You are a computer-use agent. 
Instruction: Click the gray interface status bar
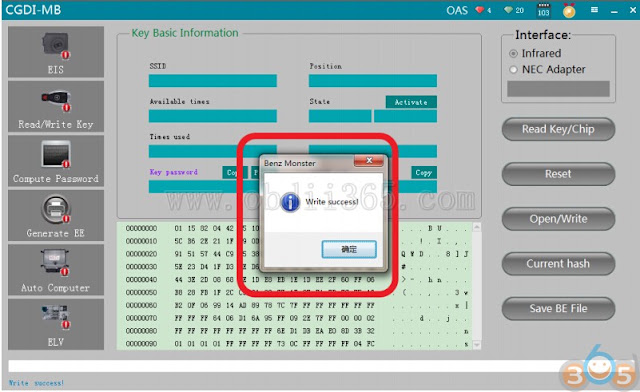click(558, 89)
